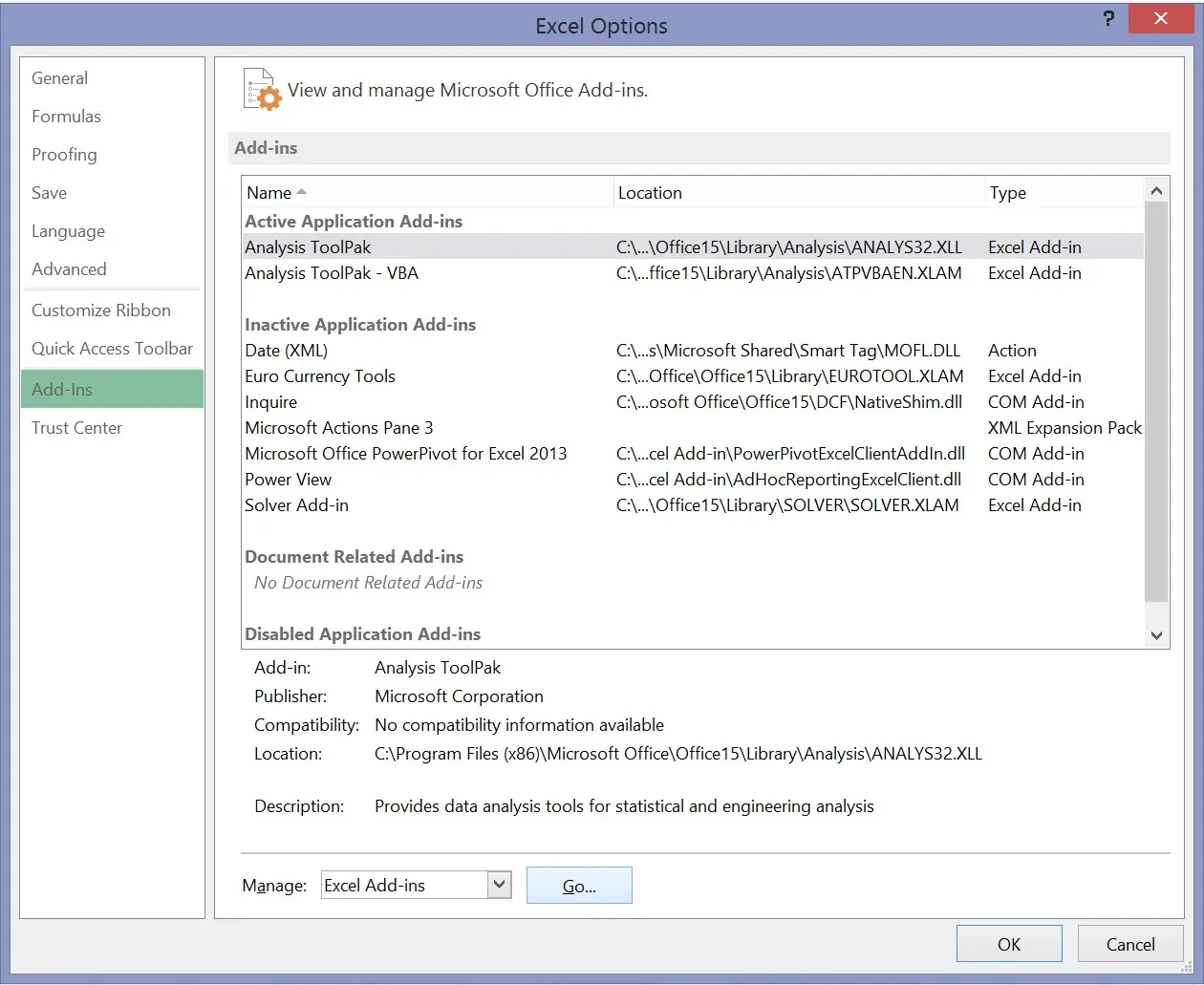Click the Help question mark icon
Screen dimensions: 1204x985
(1108, 19)
